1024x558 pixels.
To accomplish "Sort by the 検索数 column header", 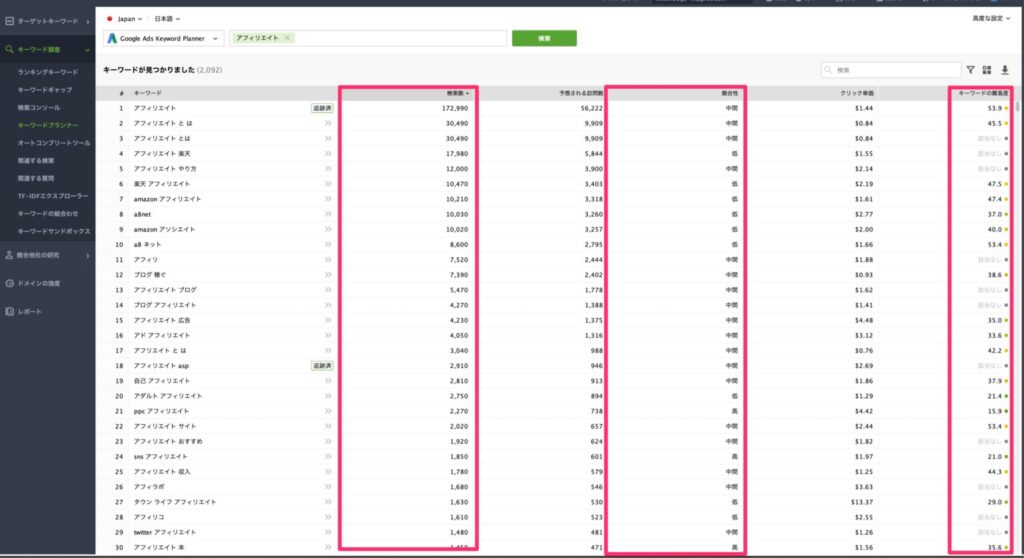I will pyautogui.click(x=457, y=93).
